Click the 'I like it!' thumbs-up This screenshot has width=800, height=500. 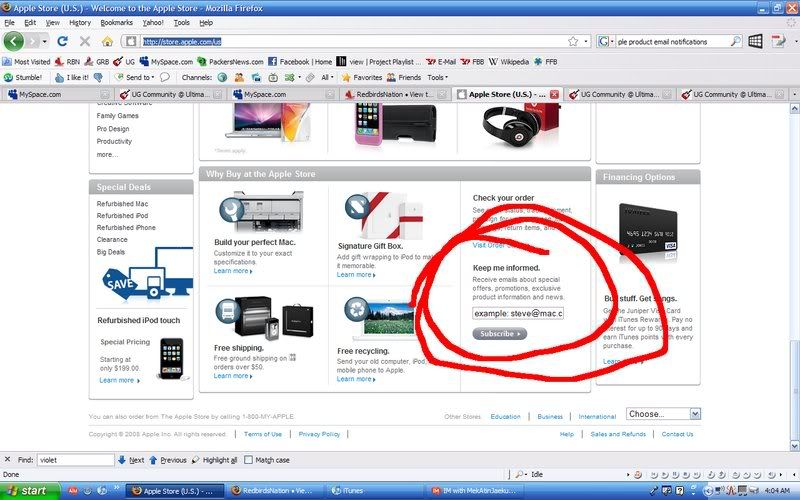71,78
